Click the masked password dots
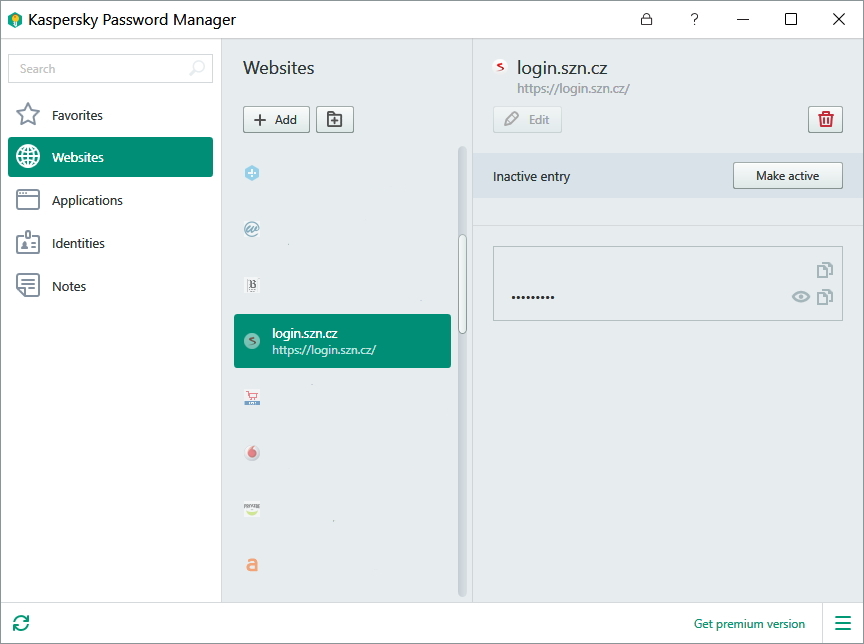The image size is (864, 644). pos(533,297)
